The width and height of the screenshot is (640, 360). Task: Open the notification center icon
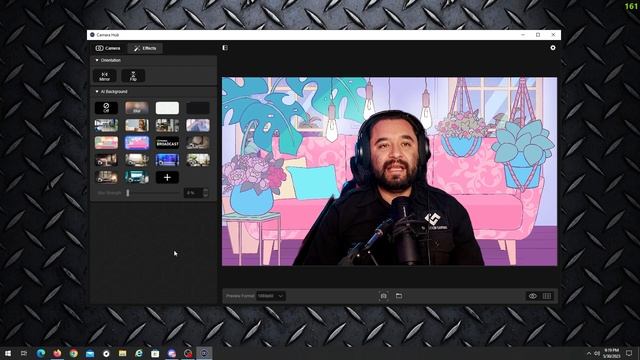(629, 353)
